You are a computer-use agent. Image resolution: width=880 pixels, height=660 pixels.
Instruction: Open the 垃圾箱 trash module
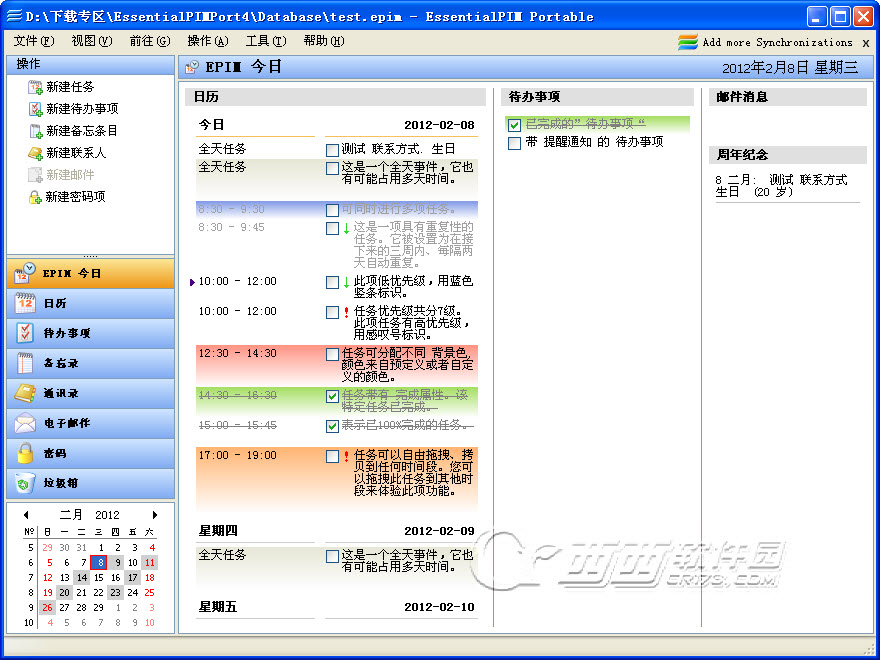(90, 483)
